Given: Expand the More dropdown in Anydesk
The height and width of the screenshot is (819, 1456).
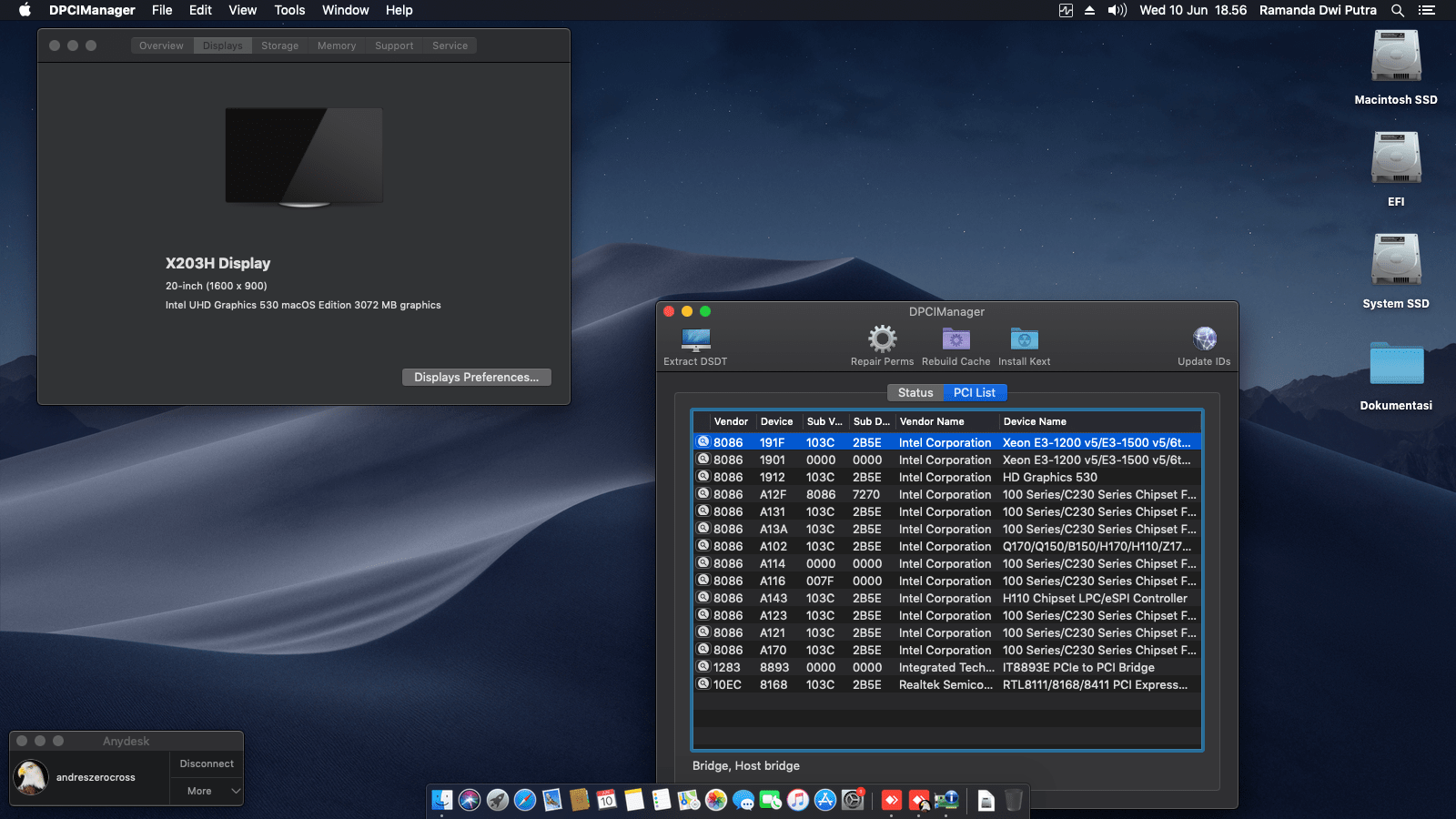Looking at the screenshot, I should (x=207, y=792).
